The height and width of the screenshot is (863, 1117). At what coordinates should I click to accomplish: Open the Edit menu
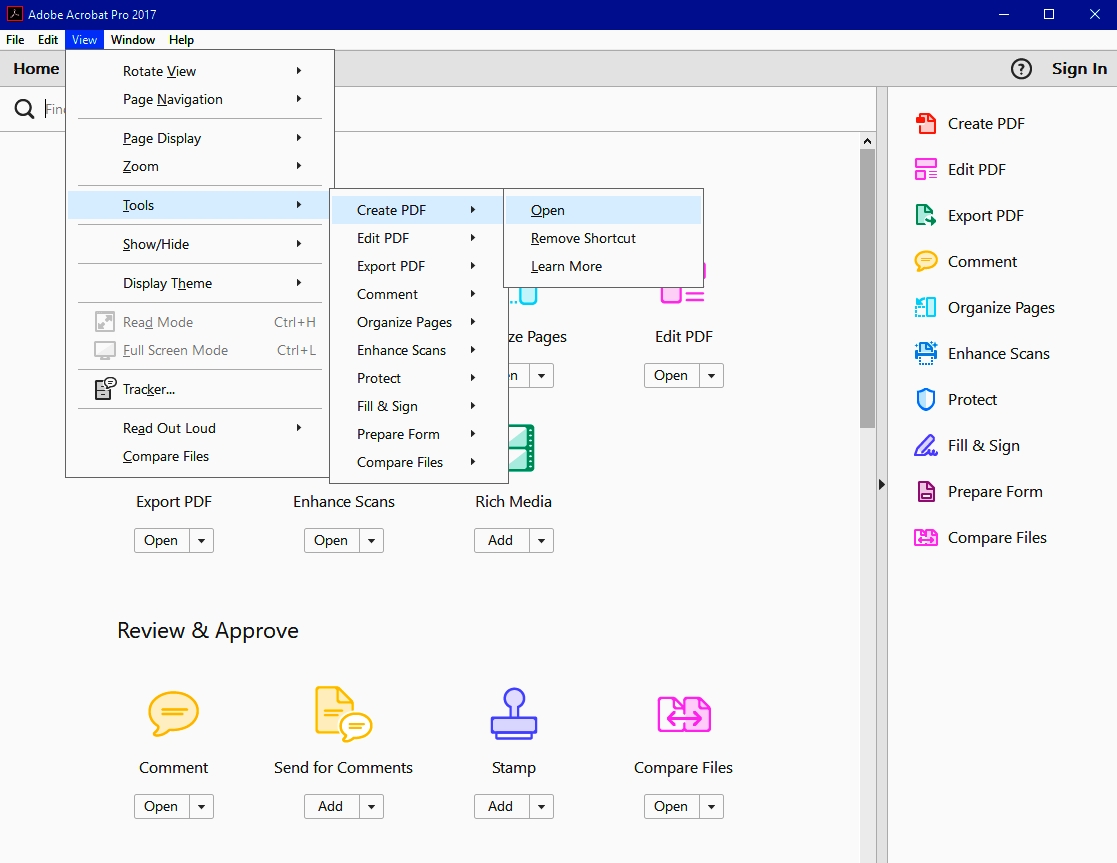(x=48, y=40)
